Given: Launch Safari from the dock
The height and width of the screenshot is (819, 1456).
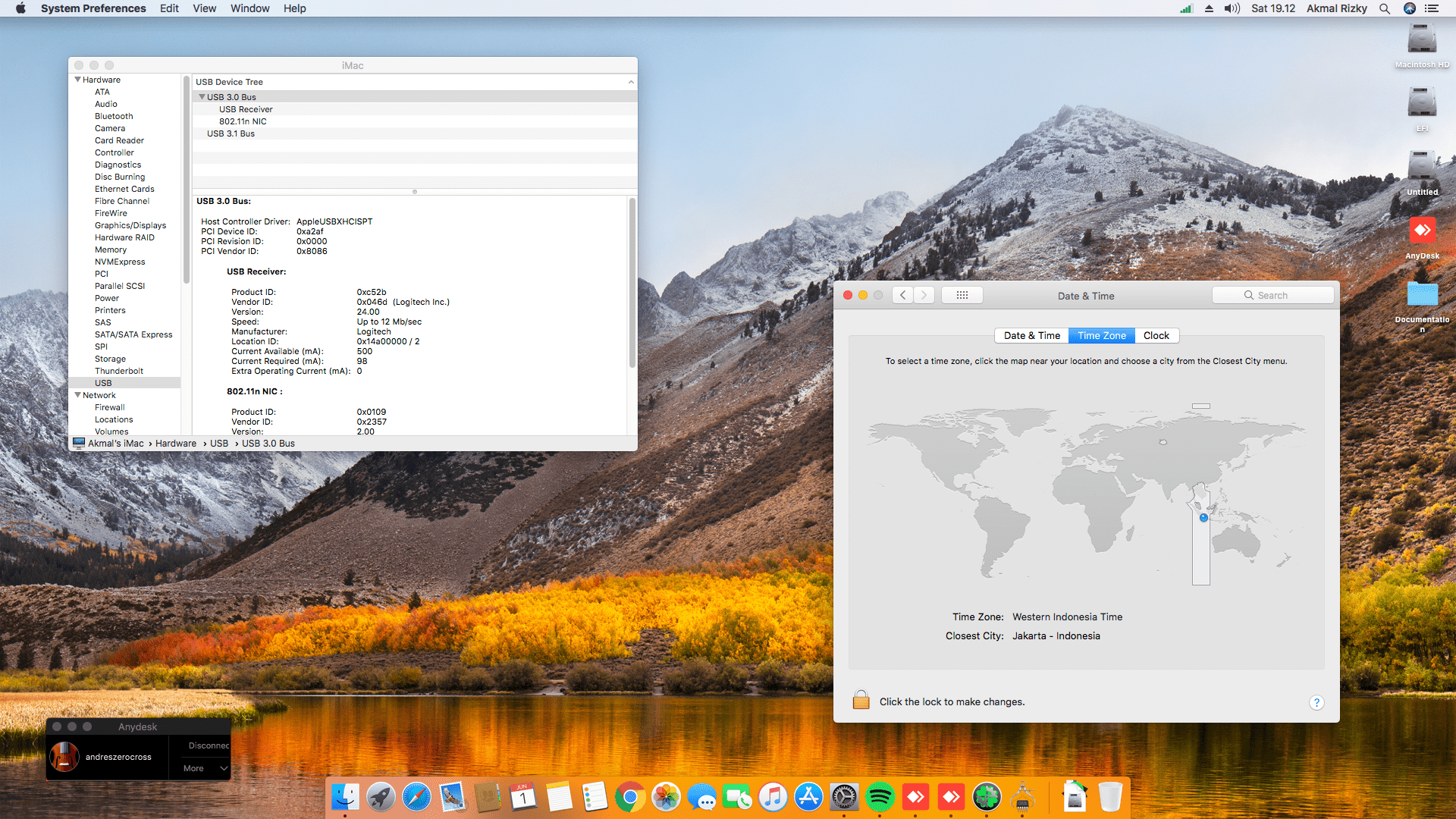Looking at the screenshot, I should point(416,797).
